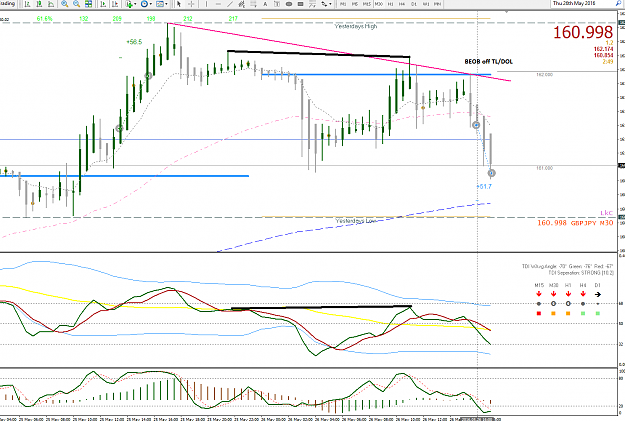Image resolution: width=625 pixels, height=421 pixels.
Task: Switch chart to H1 timeframe
Action: coord(390,4)
